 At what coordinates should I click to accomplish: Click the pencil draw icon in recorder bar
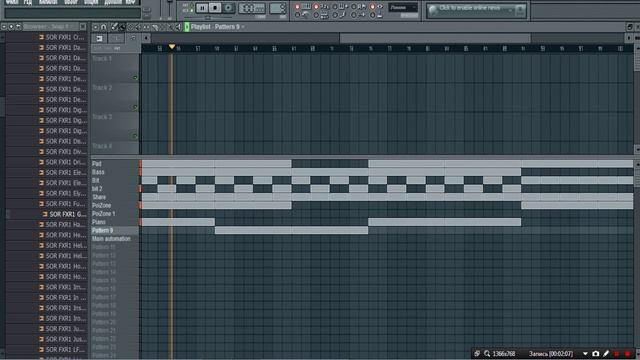click(x=606, y=354)
